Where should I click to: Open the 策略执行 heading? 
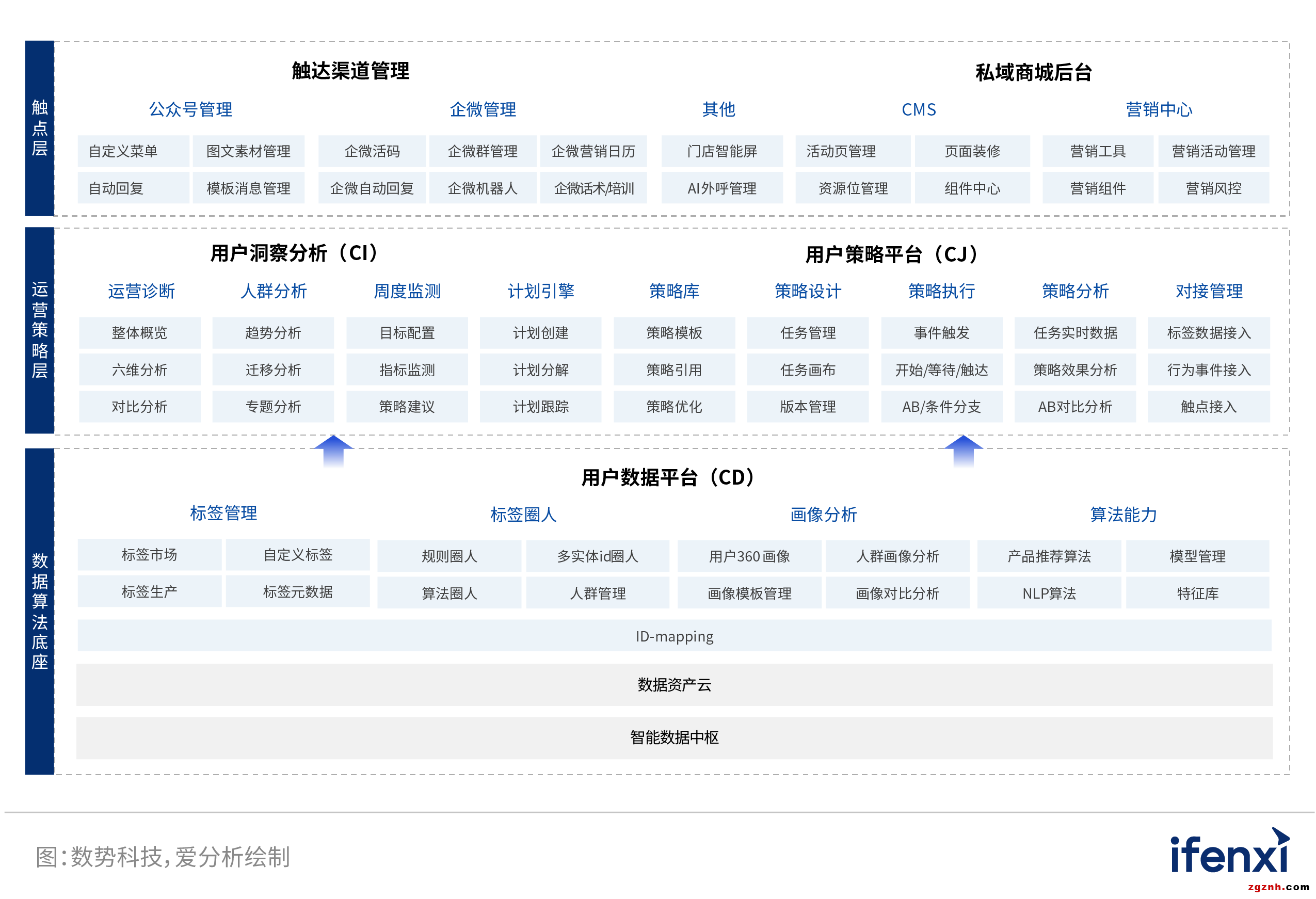941,291
